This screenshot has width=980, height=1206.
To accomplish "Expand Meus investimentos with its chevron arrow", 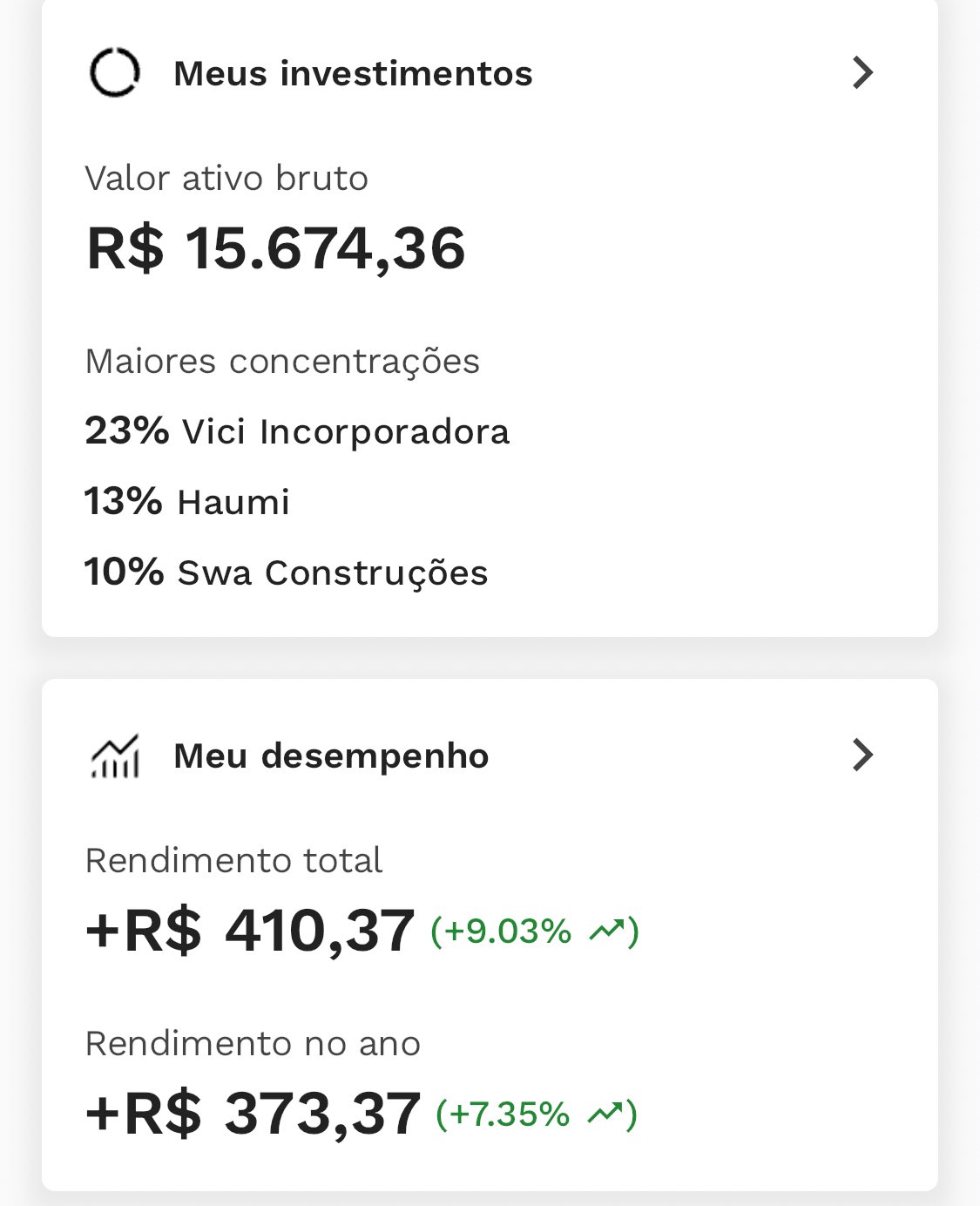I will pos(862,72).
